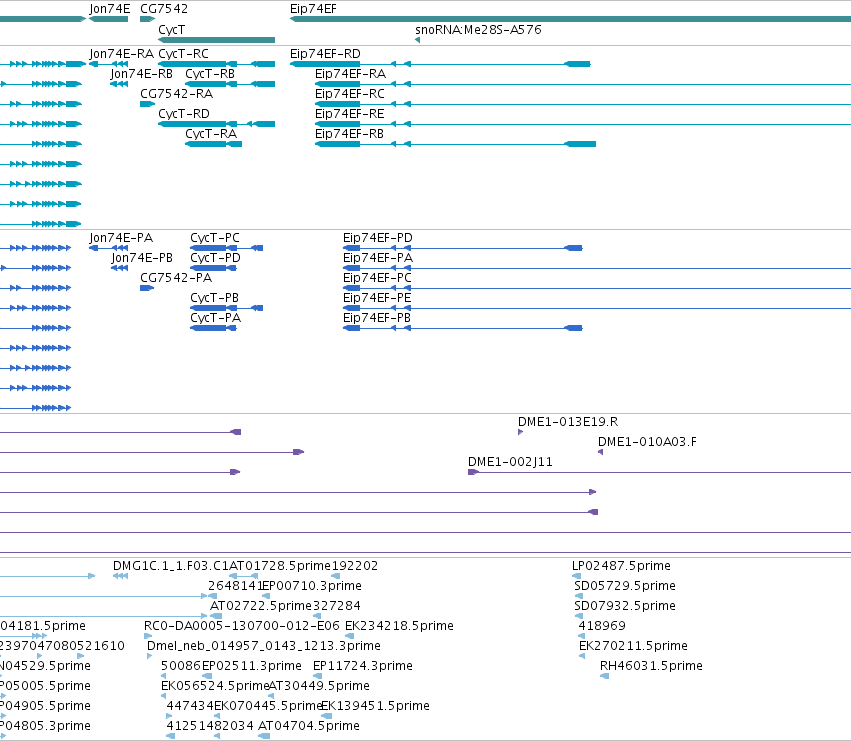The height and width of the screenshot is (741, 851).
Task: Click the Jon74E-PB protein exon arrows
Action: click(119, 268)
